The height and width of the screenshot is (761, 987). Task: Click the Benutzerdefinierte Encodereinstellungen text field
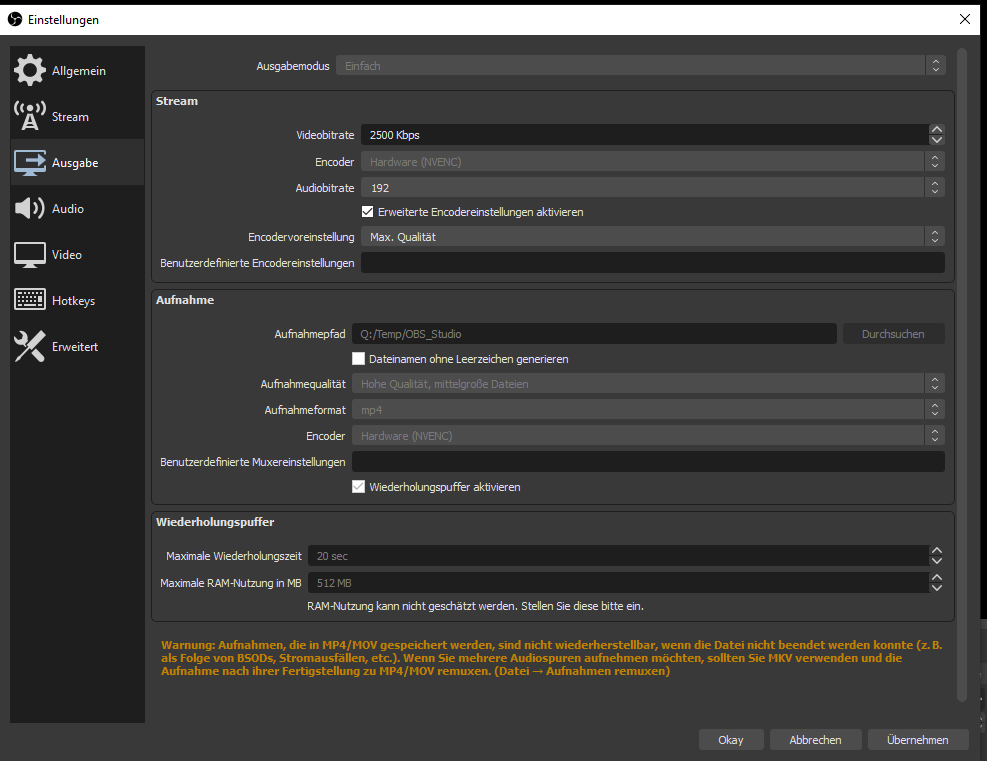point(652,263)
